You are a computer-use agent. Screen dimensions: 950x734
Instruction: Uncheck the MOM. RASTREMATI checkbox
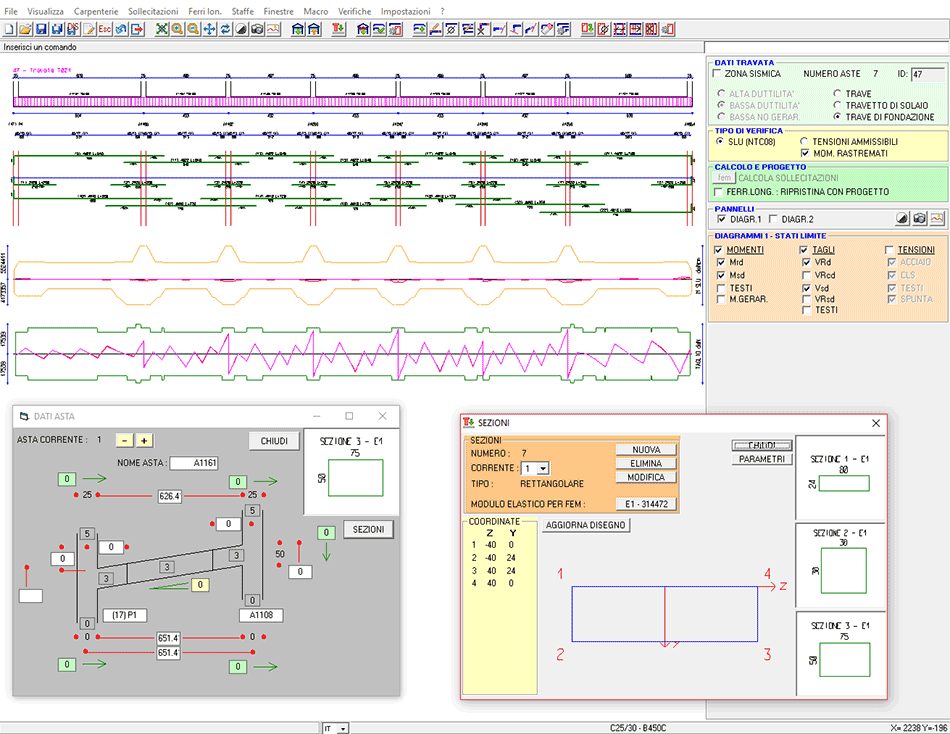(x=805, y=153)
